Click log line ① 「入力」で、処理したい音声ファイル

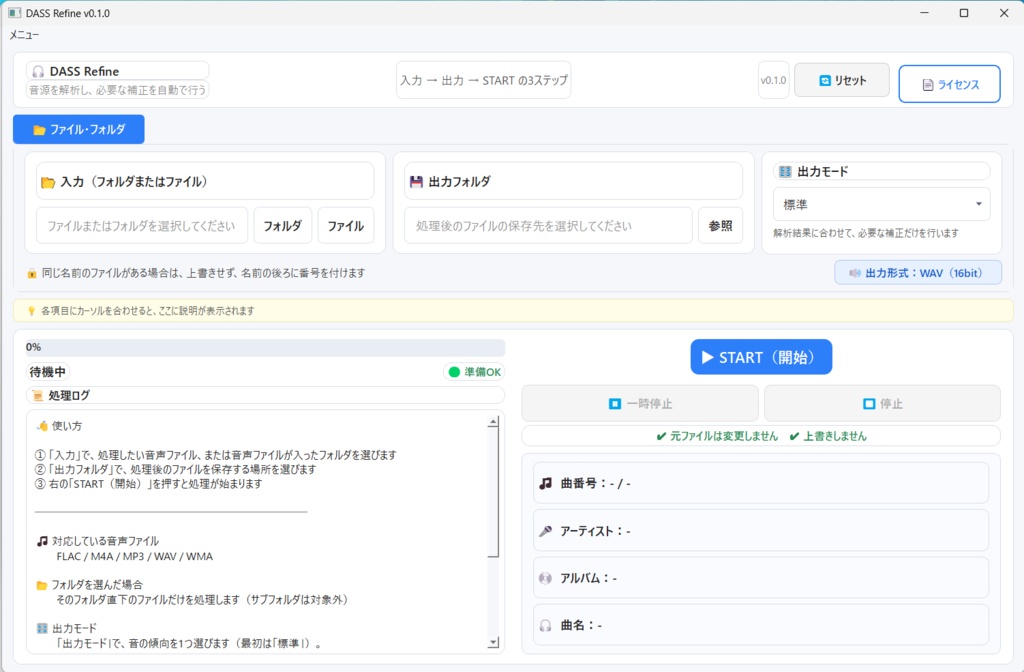[216, 455]
